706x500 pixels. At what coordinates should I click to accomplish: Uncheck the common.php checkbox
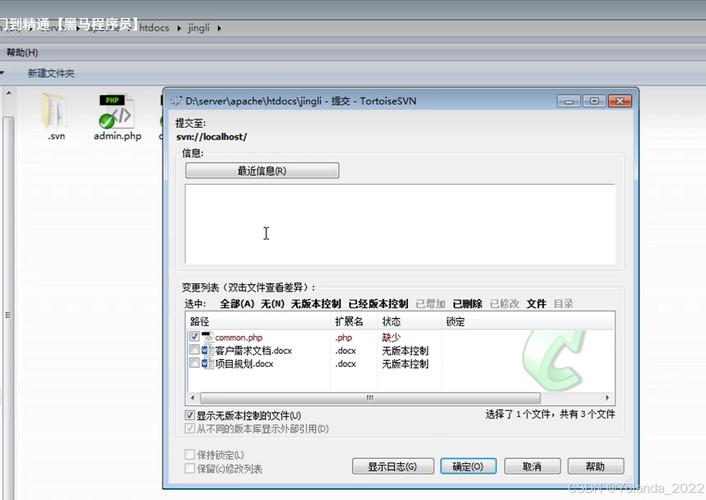[x=194, y=336]
